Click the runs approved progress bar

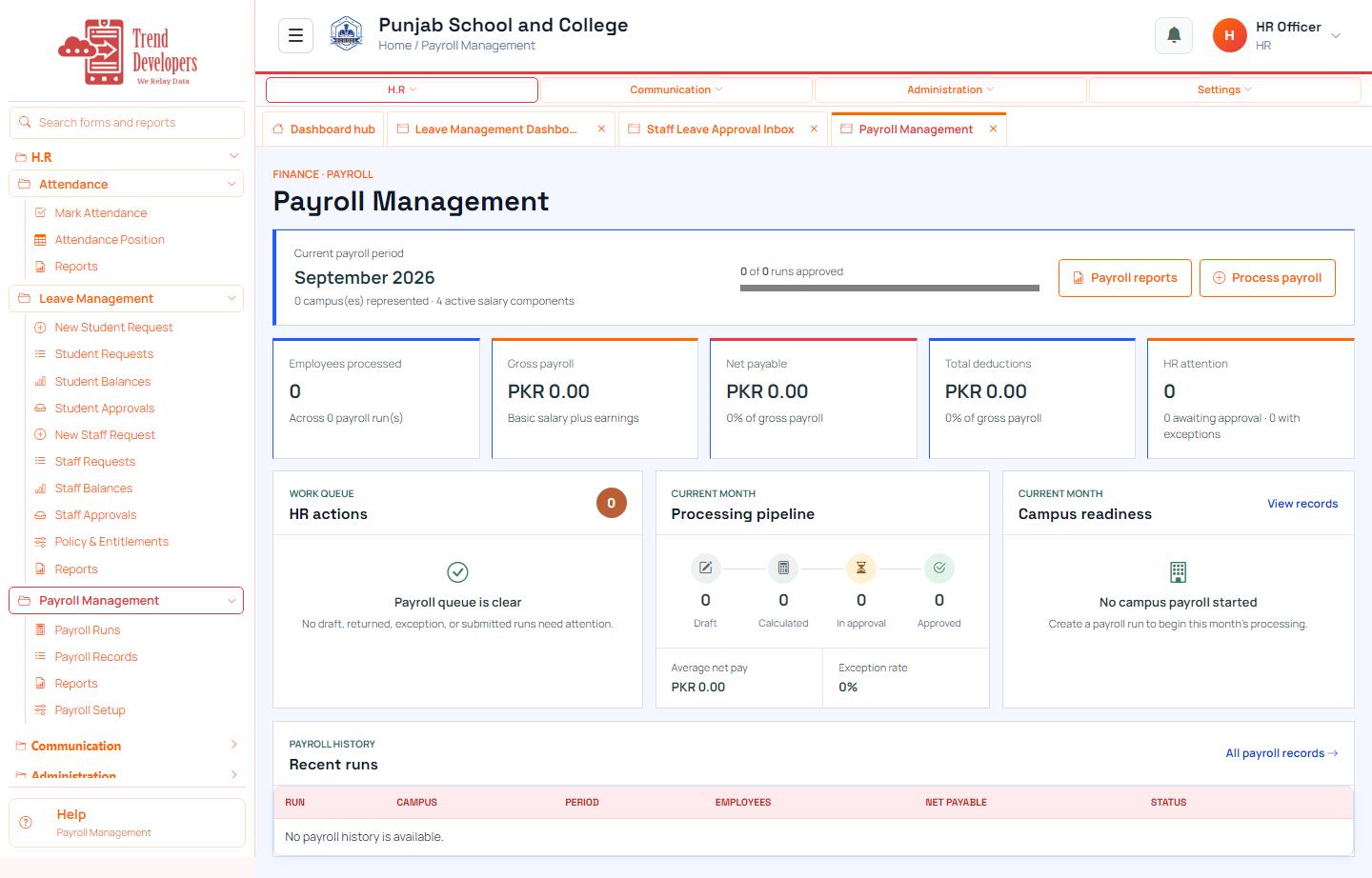(890, 288)
